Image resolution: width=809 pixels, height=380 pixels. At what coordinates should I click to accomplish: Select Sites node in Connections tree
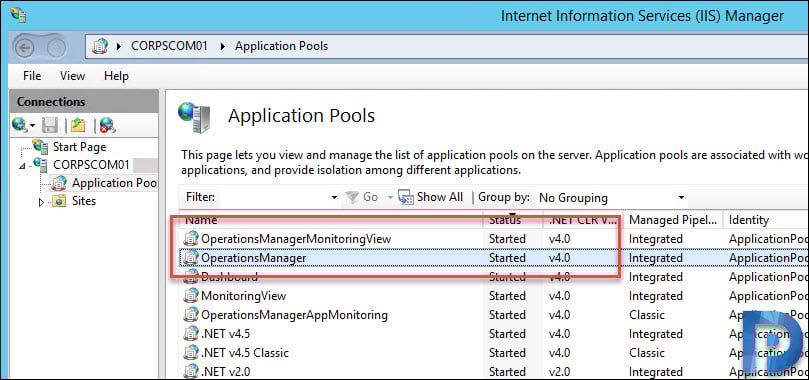click(84, 201)
